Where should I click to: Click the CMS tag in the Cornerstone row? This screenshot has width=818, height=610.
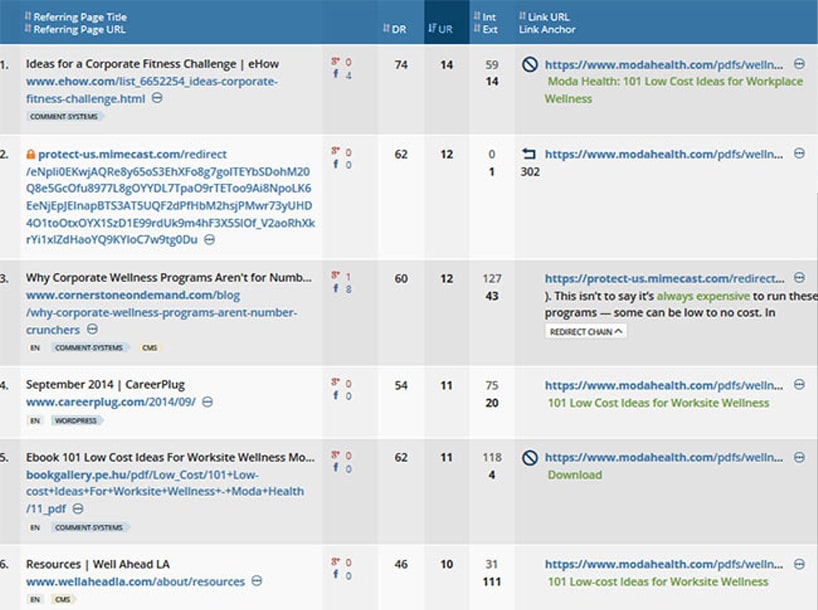pyautogui.click(x=149, y=348)
